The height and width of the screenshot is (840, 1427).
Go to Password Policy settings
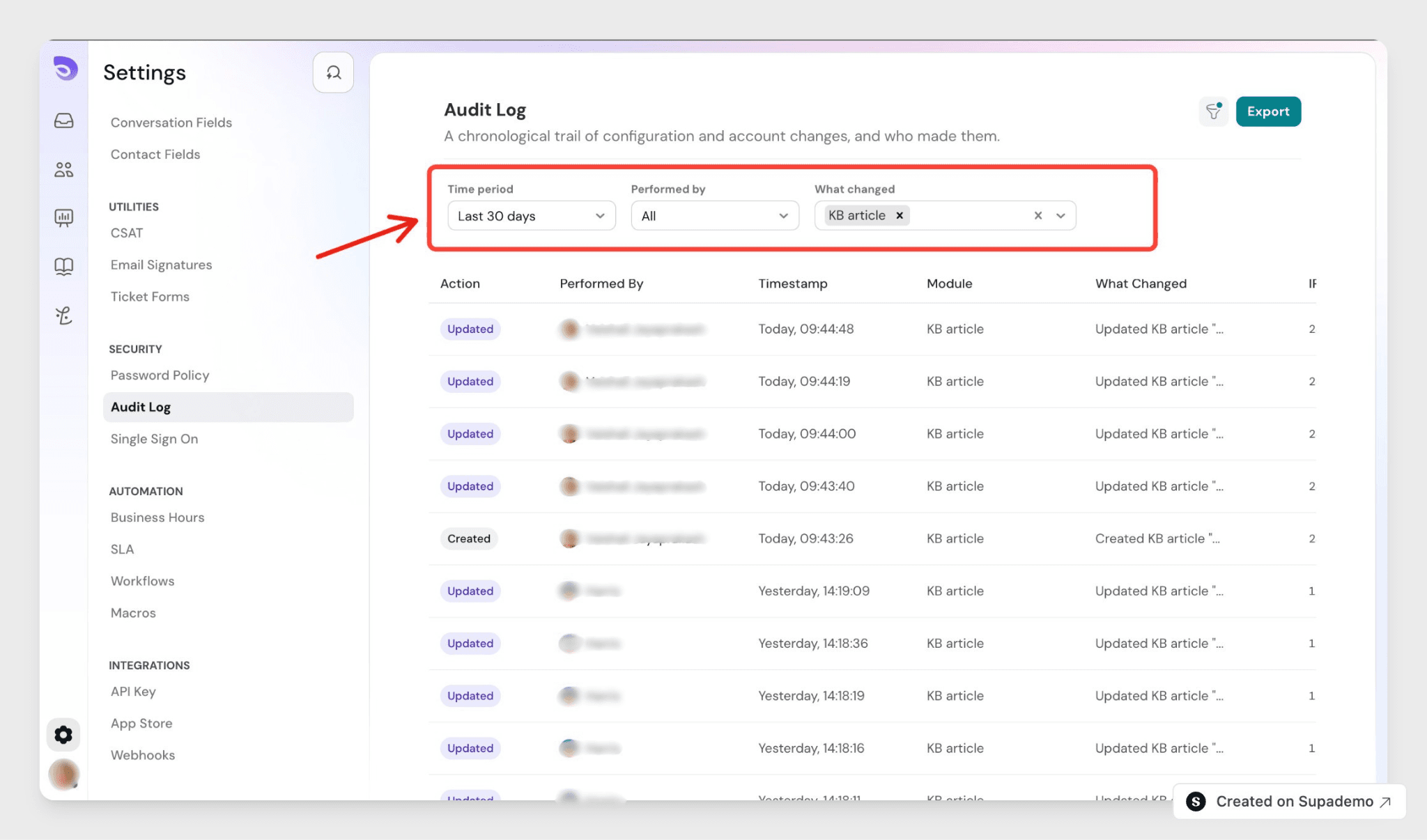pyautogui.click(x=160, y=375)
